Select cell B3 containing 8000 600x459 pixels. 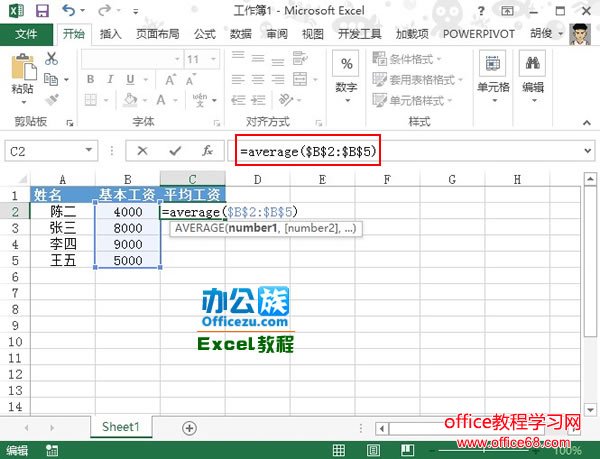[x=127, y=228]
